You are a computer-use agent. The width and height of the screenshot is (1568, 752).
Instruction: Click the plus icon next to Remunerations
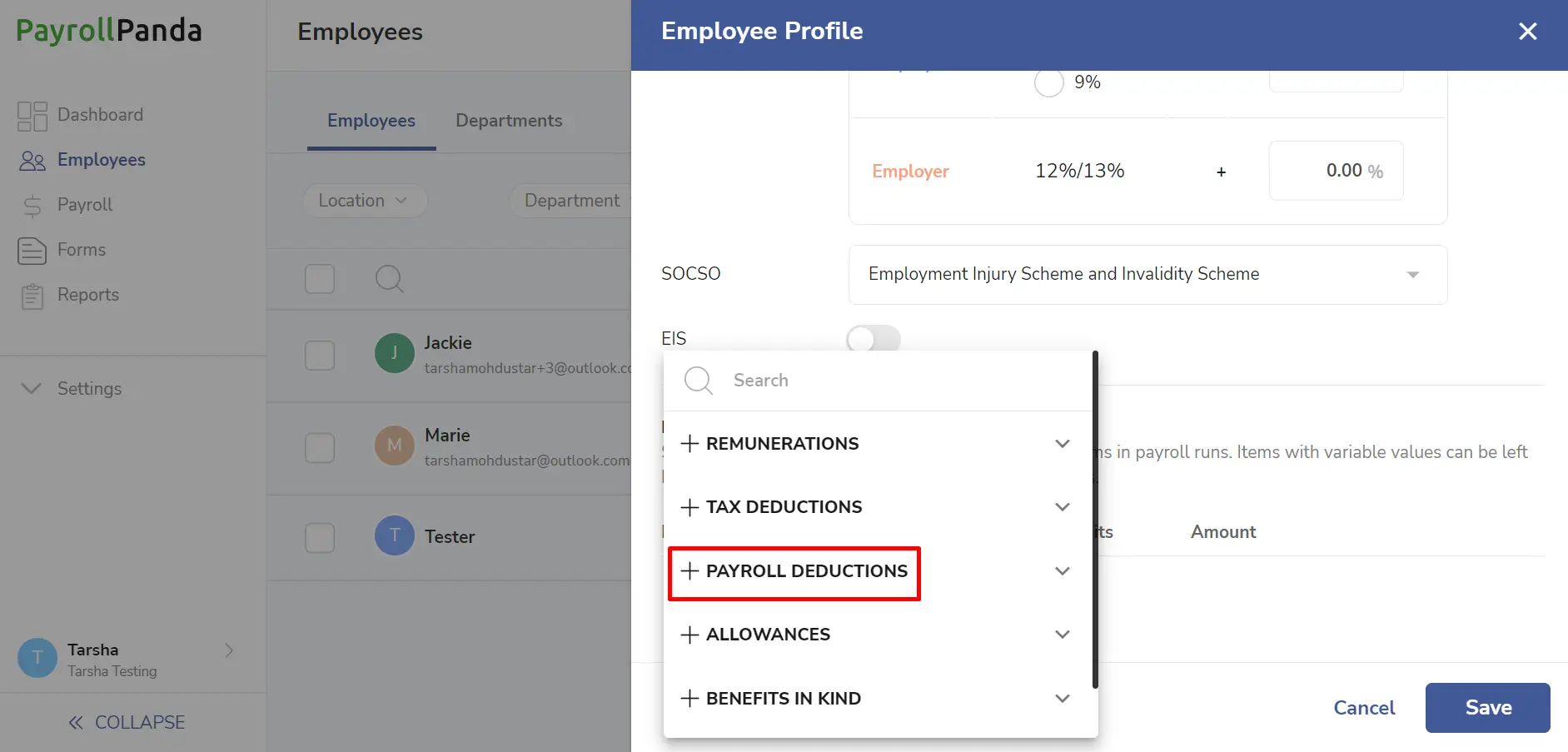[x=689, y=444]
